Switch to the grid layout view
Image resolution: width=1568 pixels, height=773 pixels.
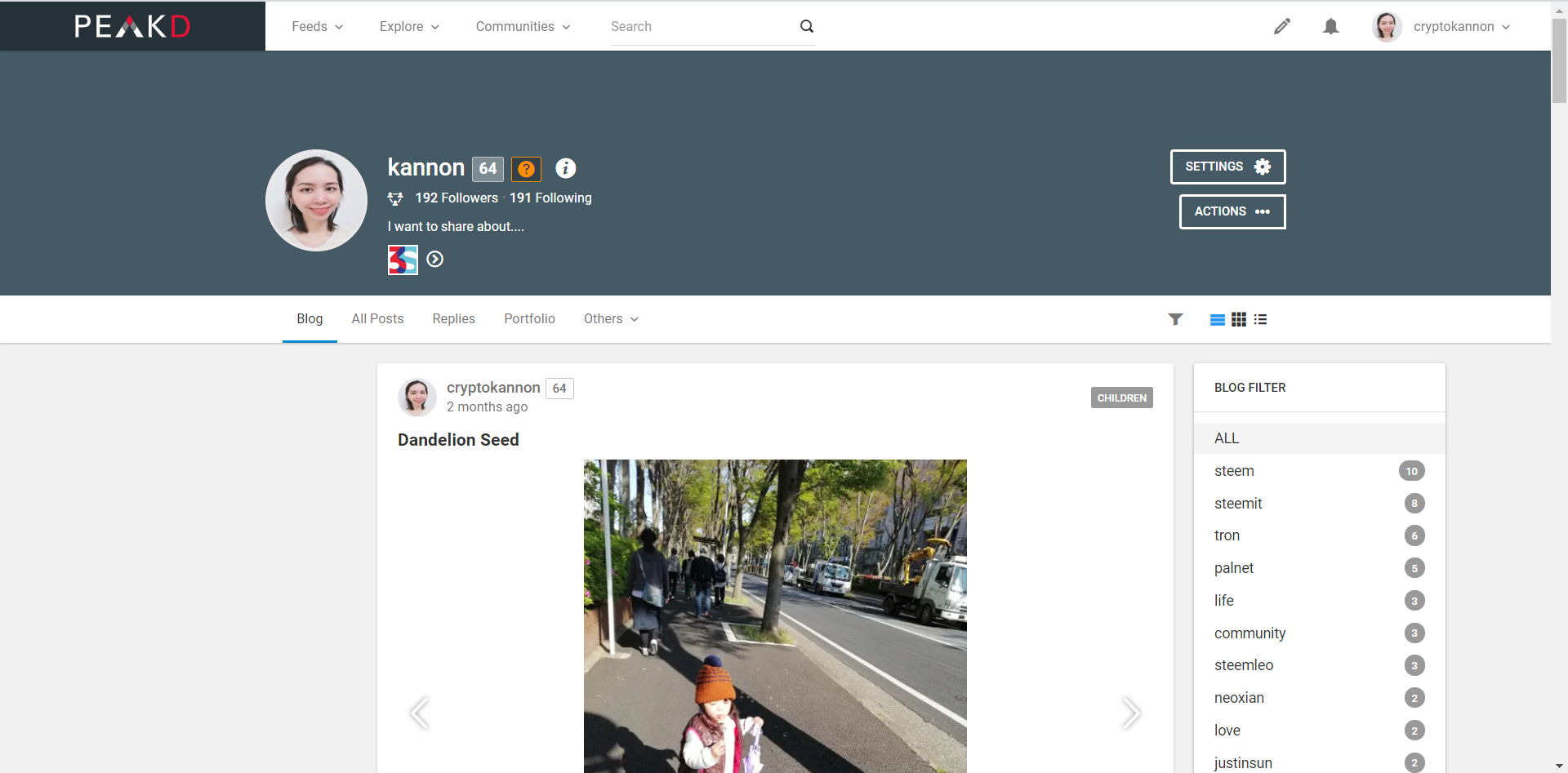[x=1239, y=319]
